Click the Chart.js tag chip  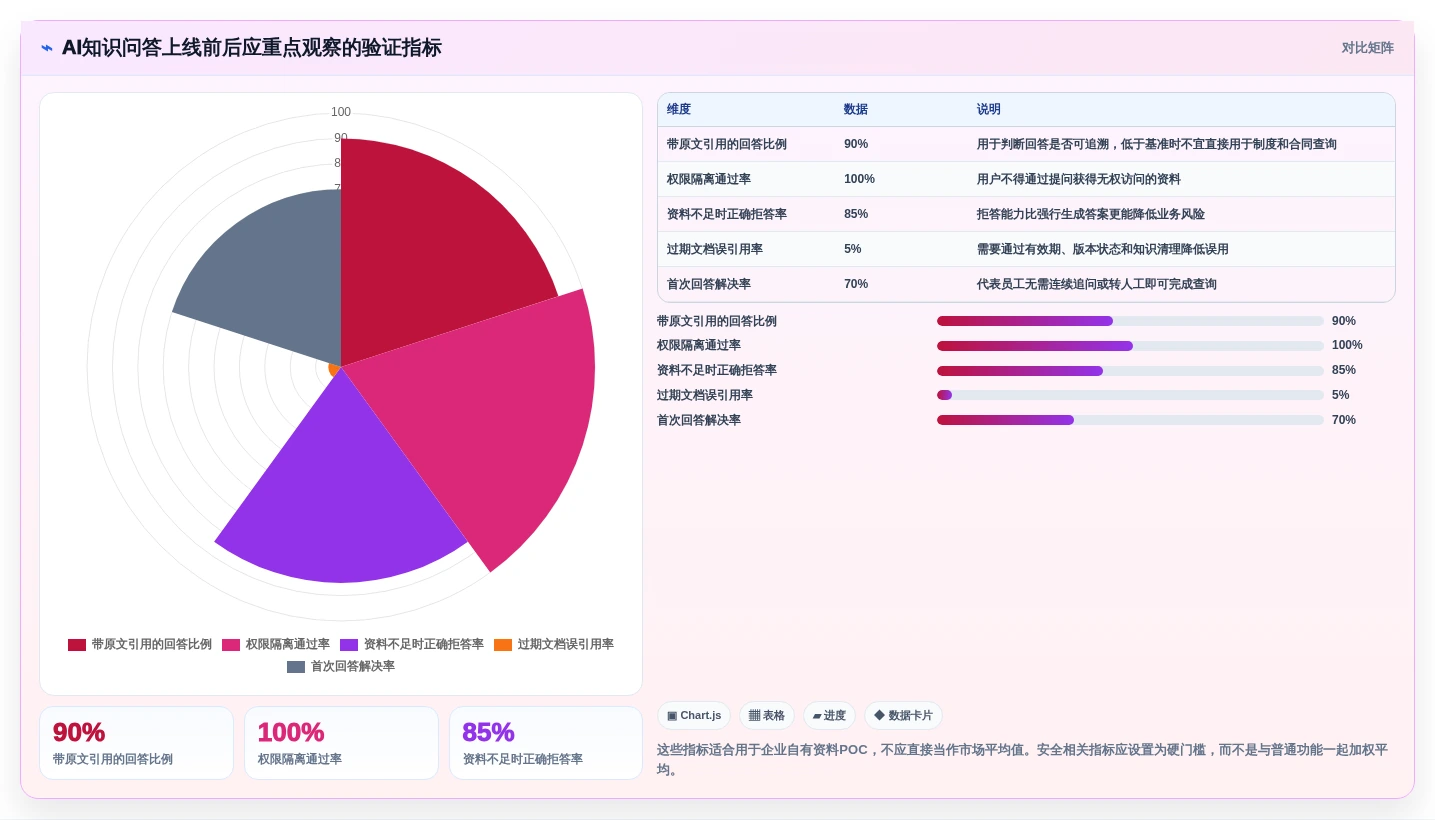coord(694,716)
